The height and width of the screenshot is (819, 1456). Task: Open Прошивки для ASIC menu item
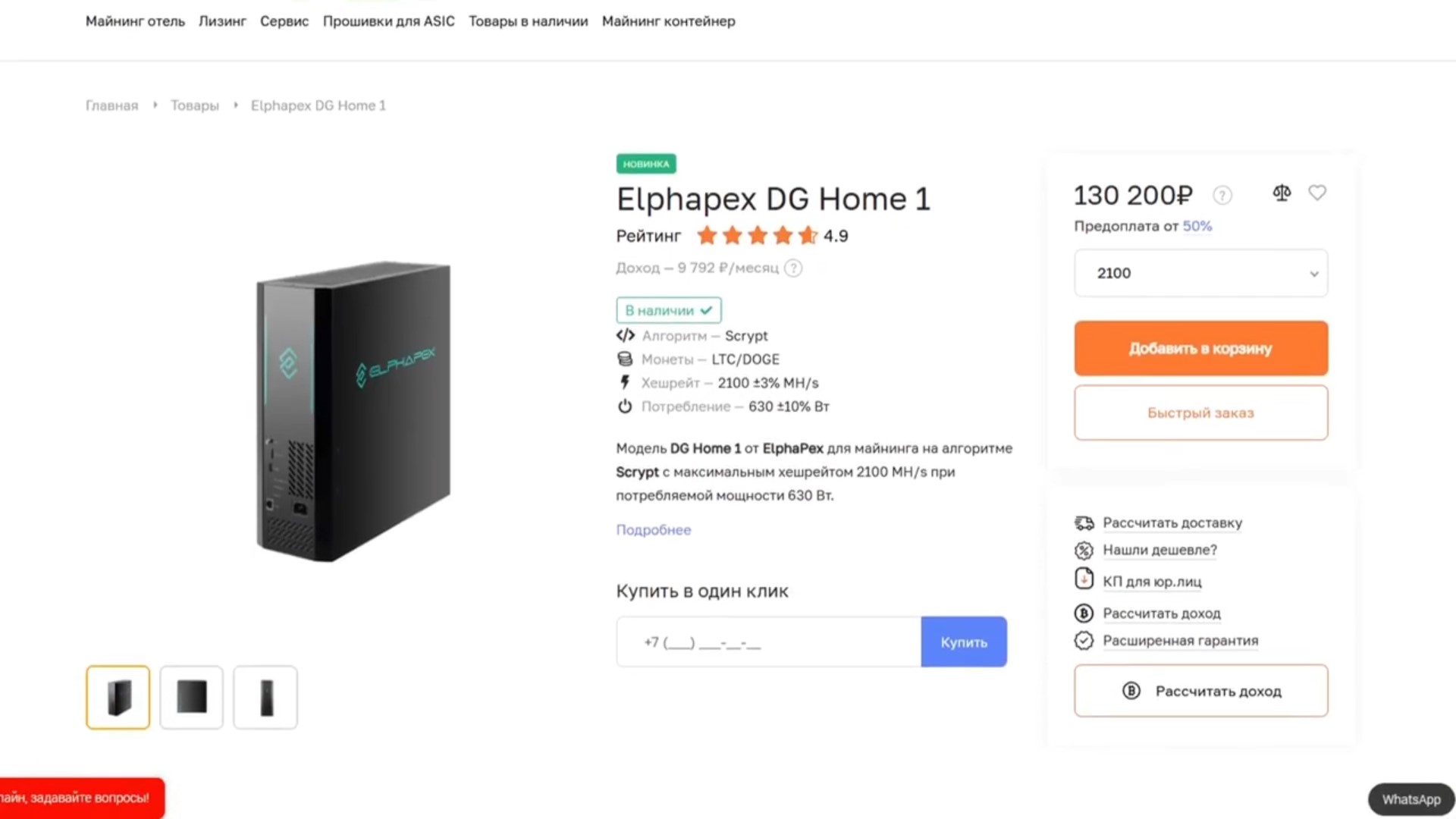(x=388, y=21)
